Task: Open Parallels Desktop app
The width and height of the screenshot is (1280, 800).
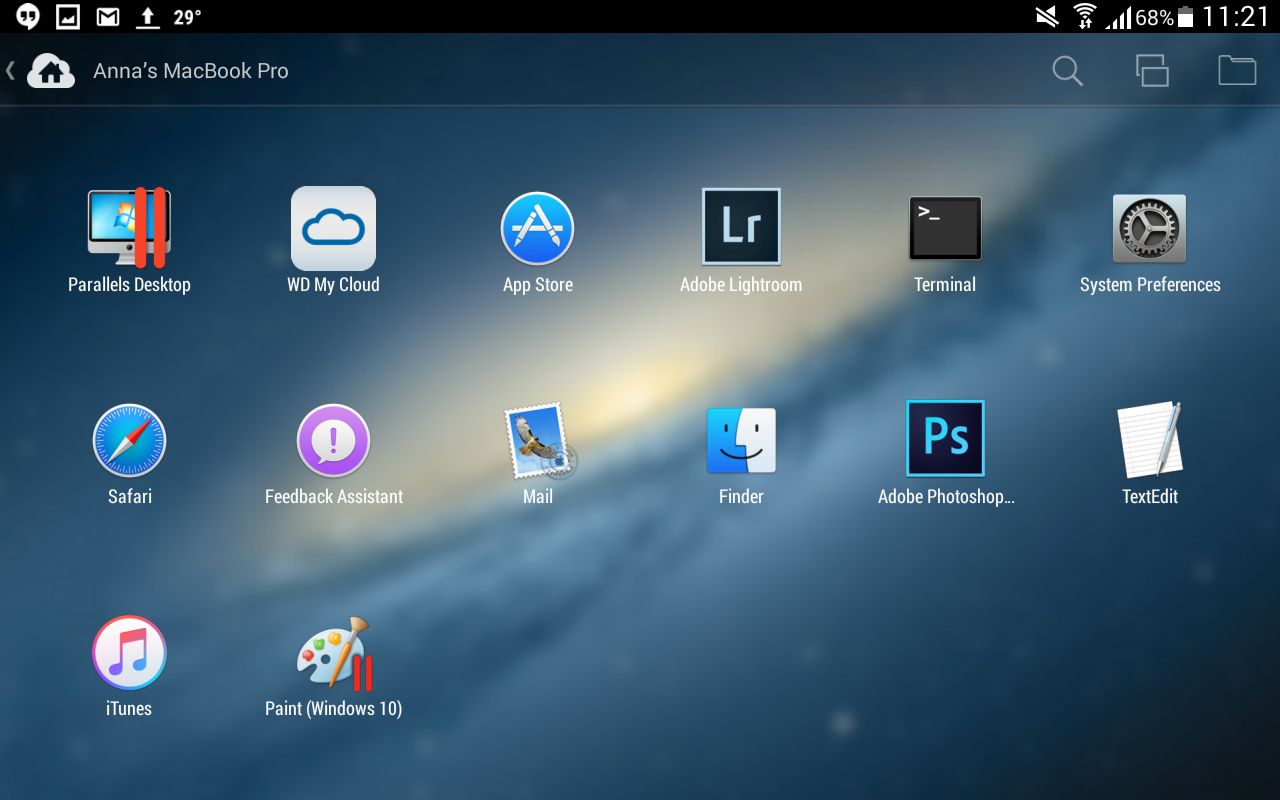Action: pyautogui.click(x=129, y=229)
